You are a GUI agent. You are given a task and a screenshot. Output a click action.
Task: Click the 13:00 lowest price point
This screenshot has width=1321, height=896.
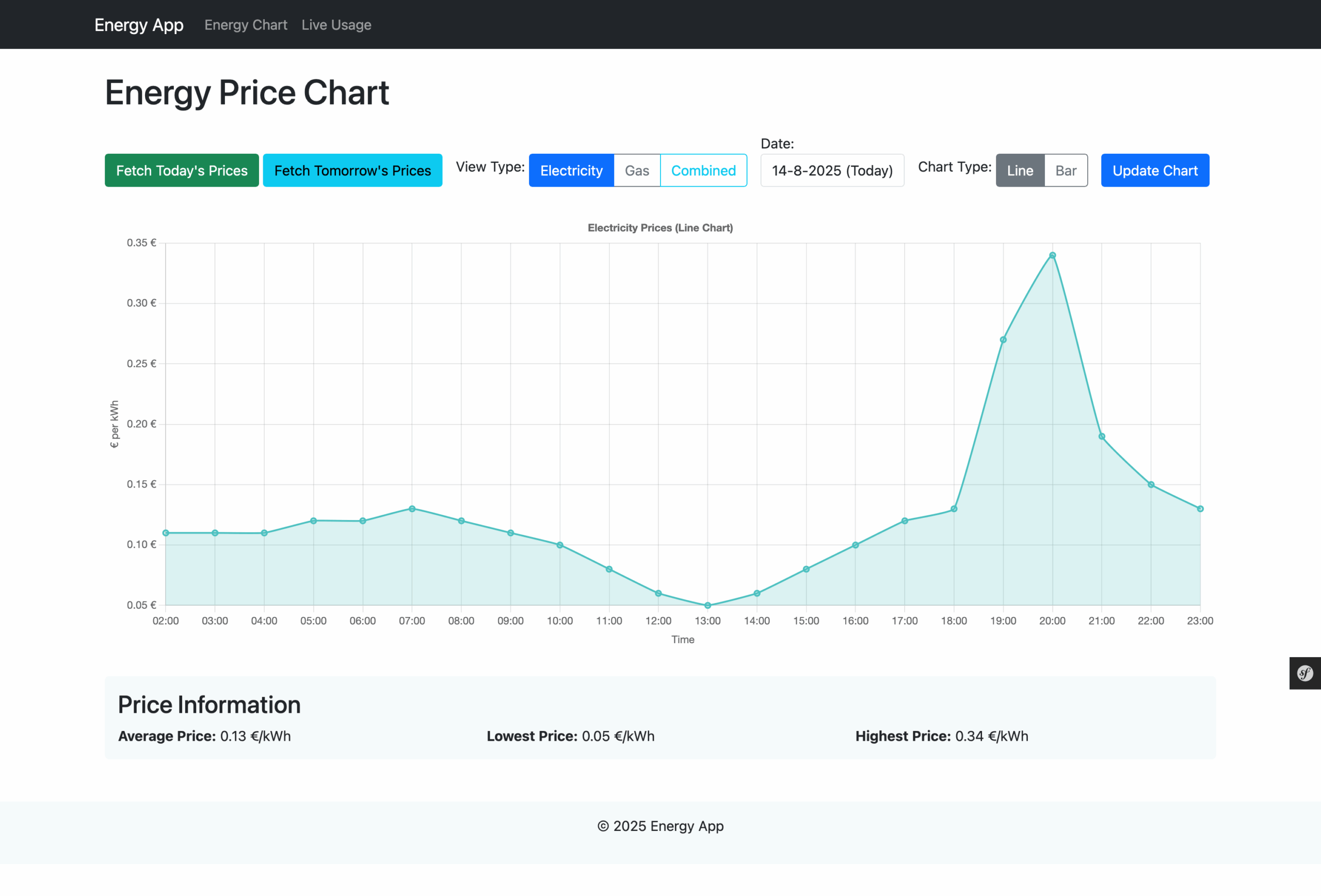pos(707,605)
